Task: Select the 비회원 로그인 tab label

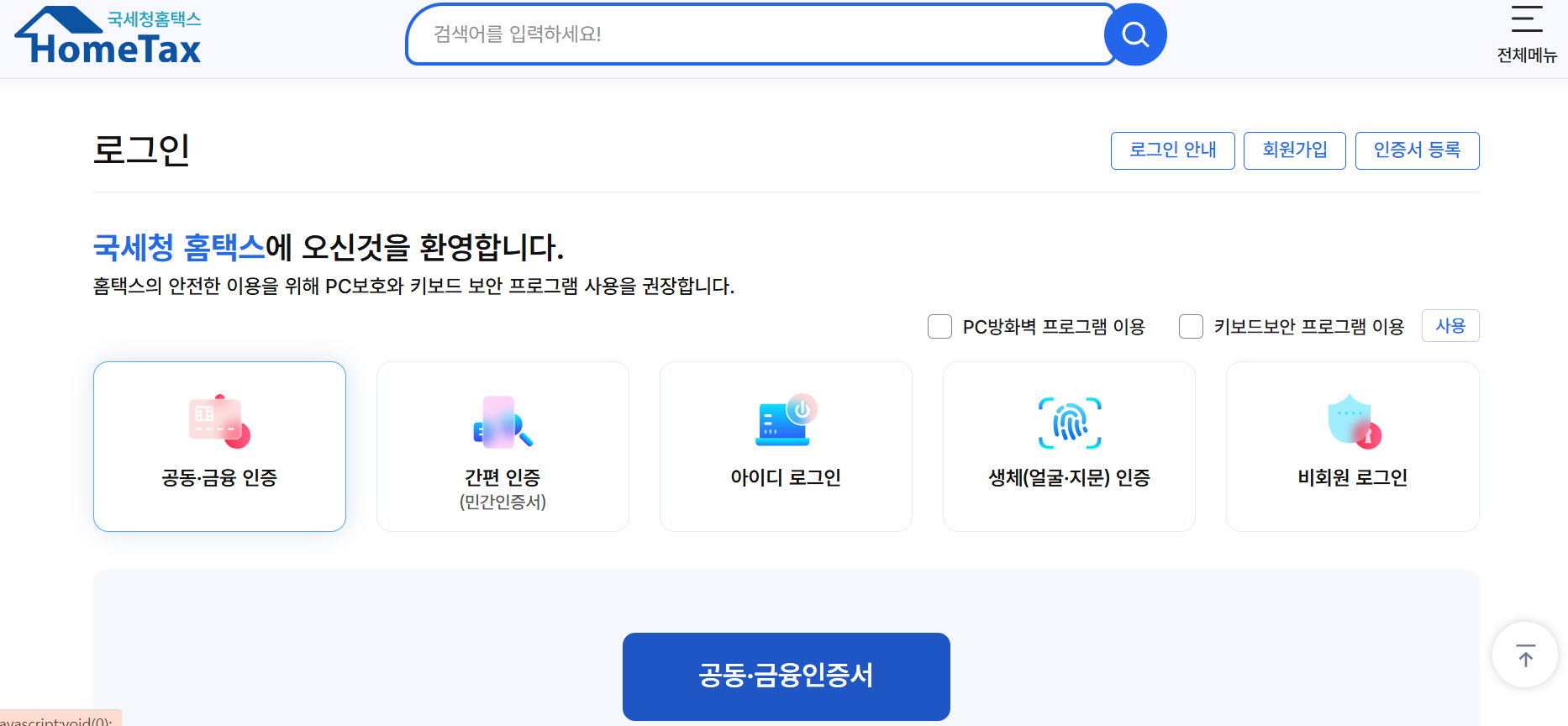Action: (1353, 477)
